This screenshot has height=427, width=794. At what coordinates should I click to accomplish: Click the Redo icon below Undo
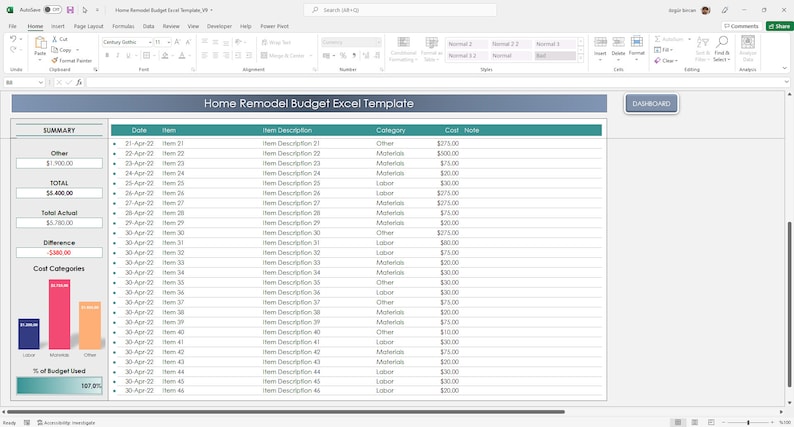coord(13,50)
